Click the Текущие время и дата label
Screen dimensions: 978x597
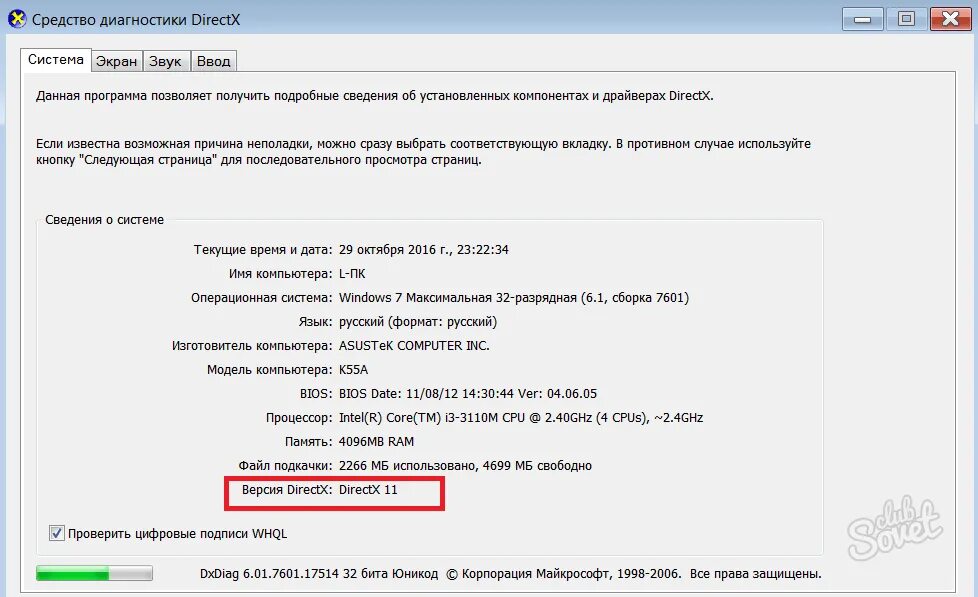pyautogui.click(x=263, y=250)
